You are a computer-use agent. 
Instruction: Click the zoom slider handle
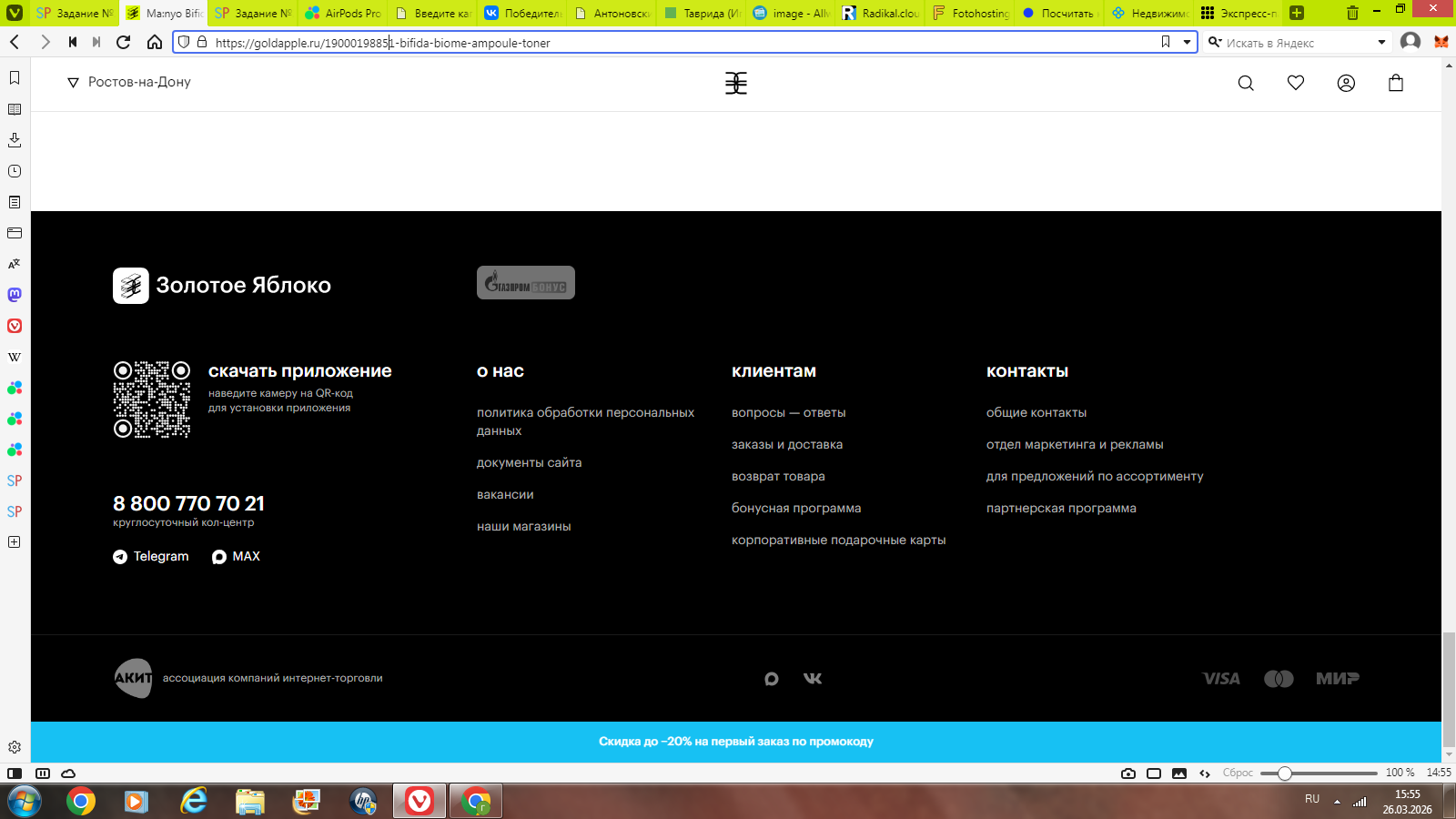point(1284,773)
